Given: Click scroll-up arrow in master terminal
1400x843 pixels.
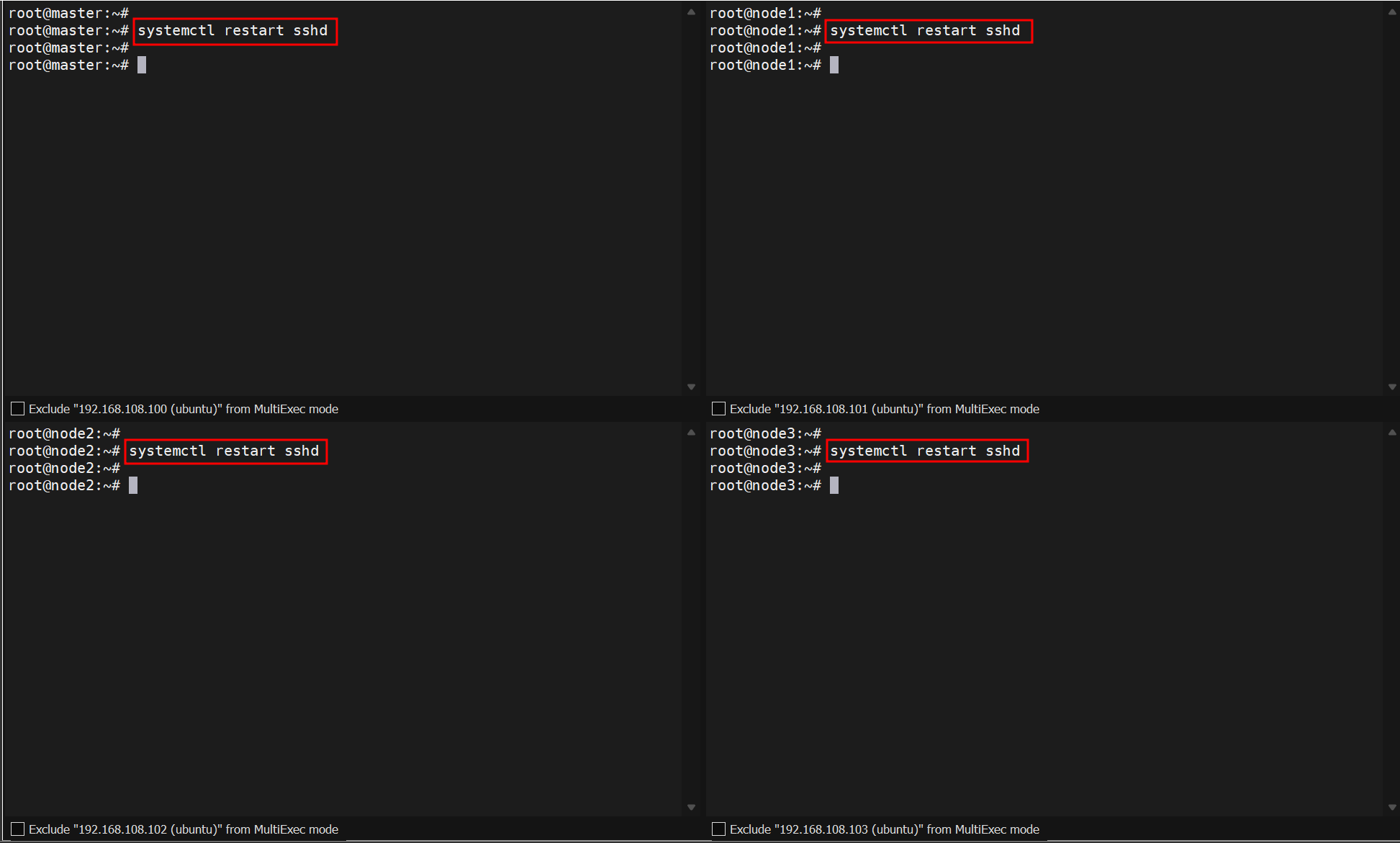Looking at the screenshot, I should click(691, 12).
